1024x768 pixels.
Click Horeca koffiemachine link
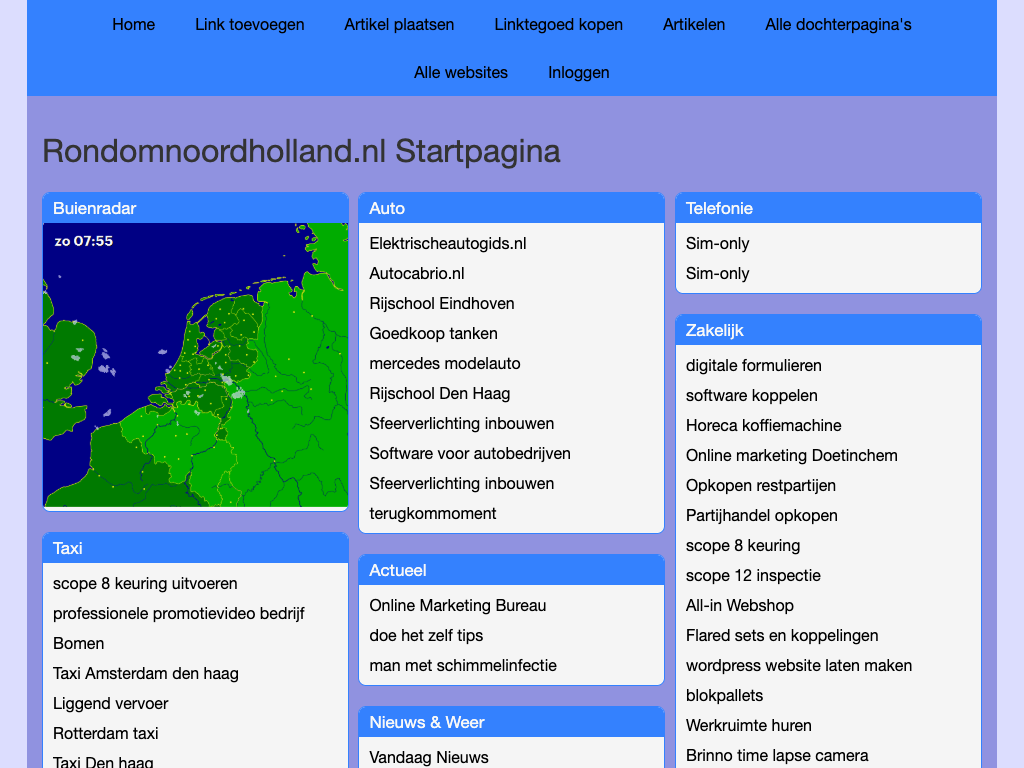[x=764, y=425]
